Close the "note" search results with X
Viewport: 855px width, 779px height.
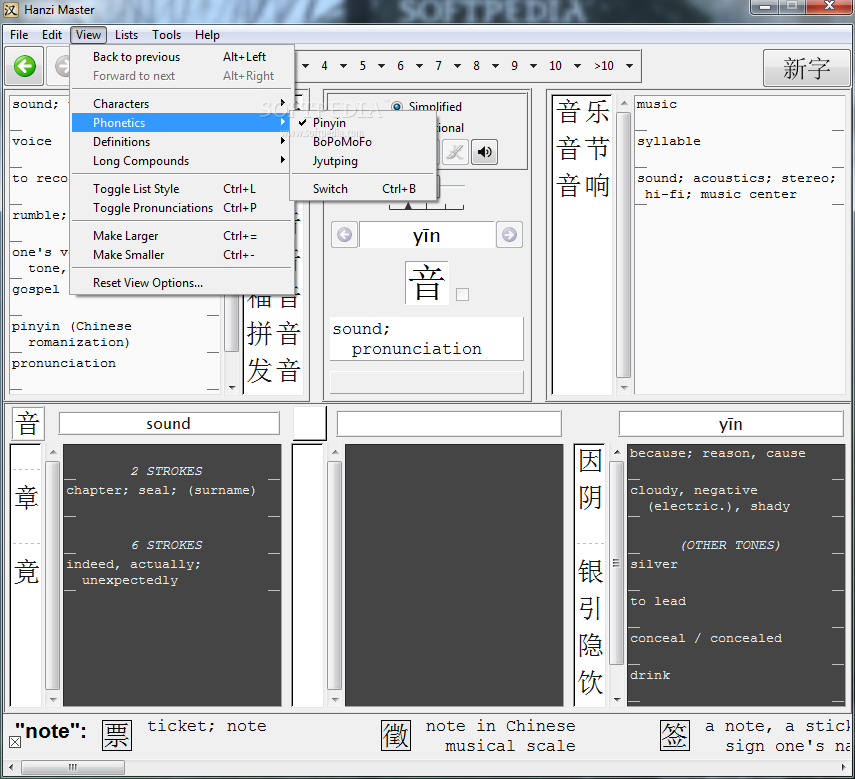tap(15, 742)
